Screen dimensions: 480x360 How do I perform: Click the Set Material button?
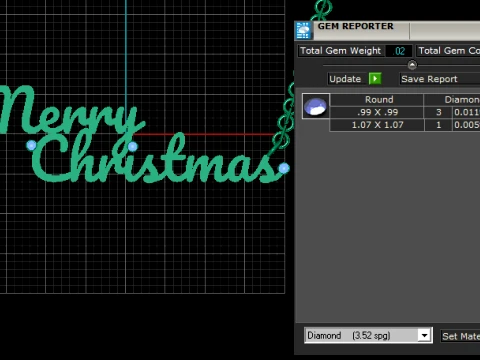pyautogui.click(x=461, y=336)
